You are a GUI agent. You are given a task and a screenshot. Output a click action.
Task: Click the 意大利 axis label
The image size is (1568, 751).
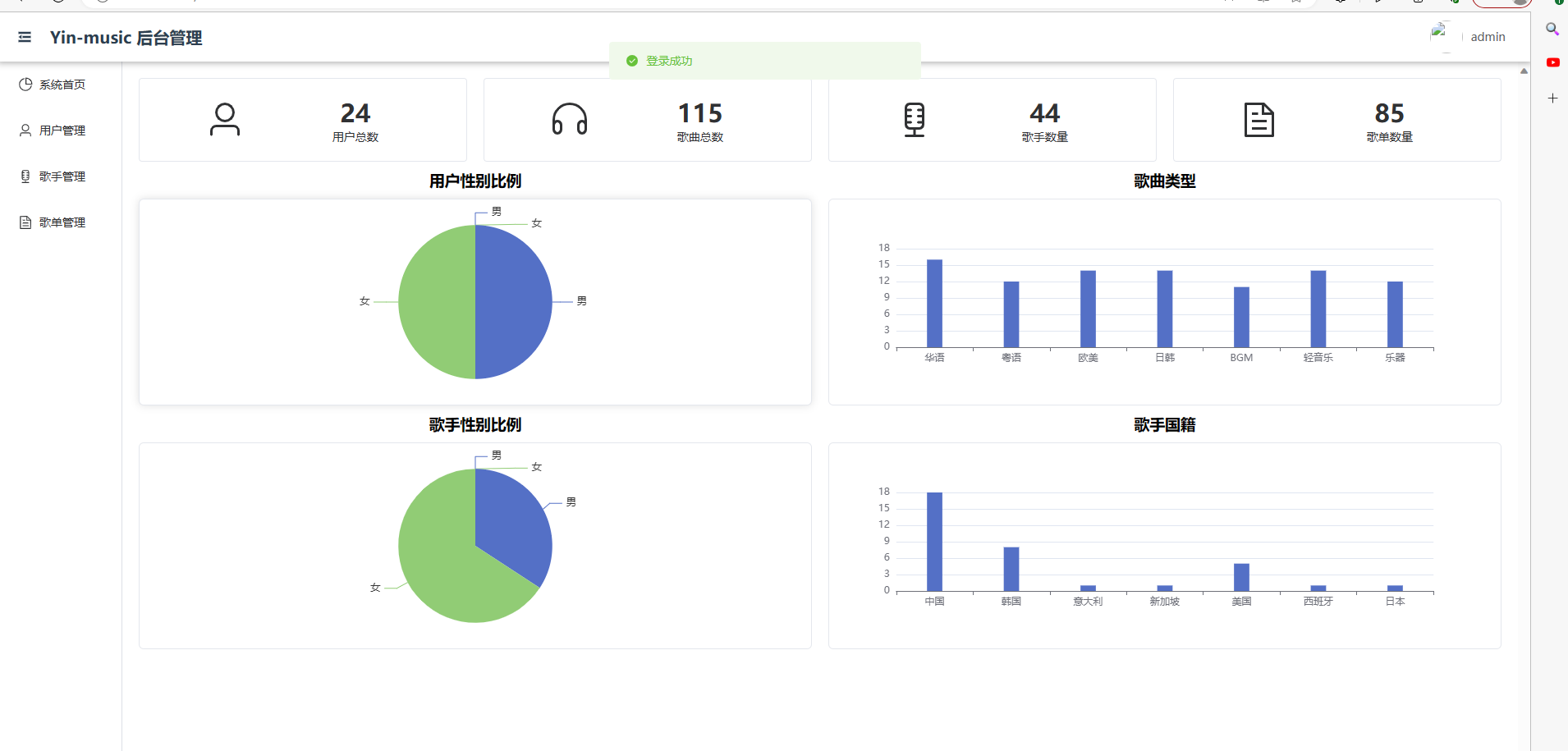point(1088,602)
